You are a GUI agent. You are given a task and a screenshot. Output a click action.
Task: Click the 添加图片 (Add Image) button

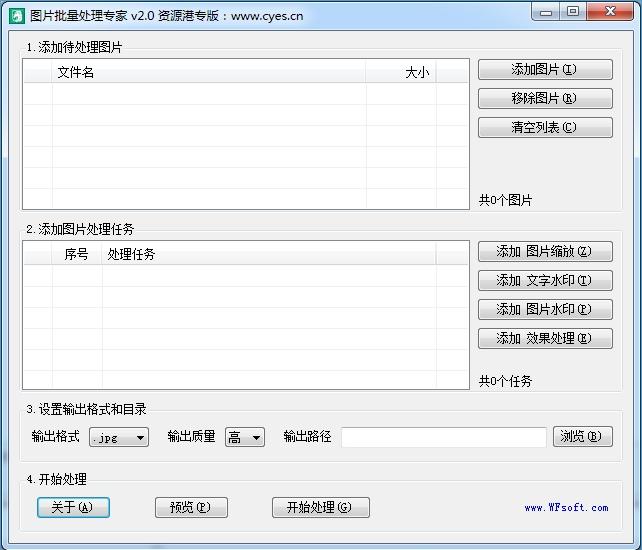[545, 70]
